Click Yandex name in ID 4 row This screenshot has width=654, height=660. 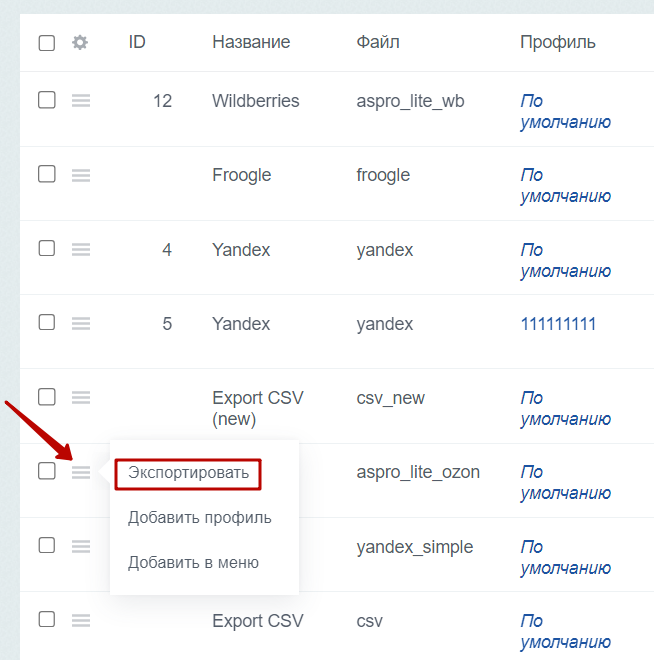tap(241, 250)
